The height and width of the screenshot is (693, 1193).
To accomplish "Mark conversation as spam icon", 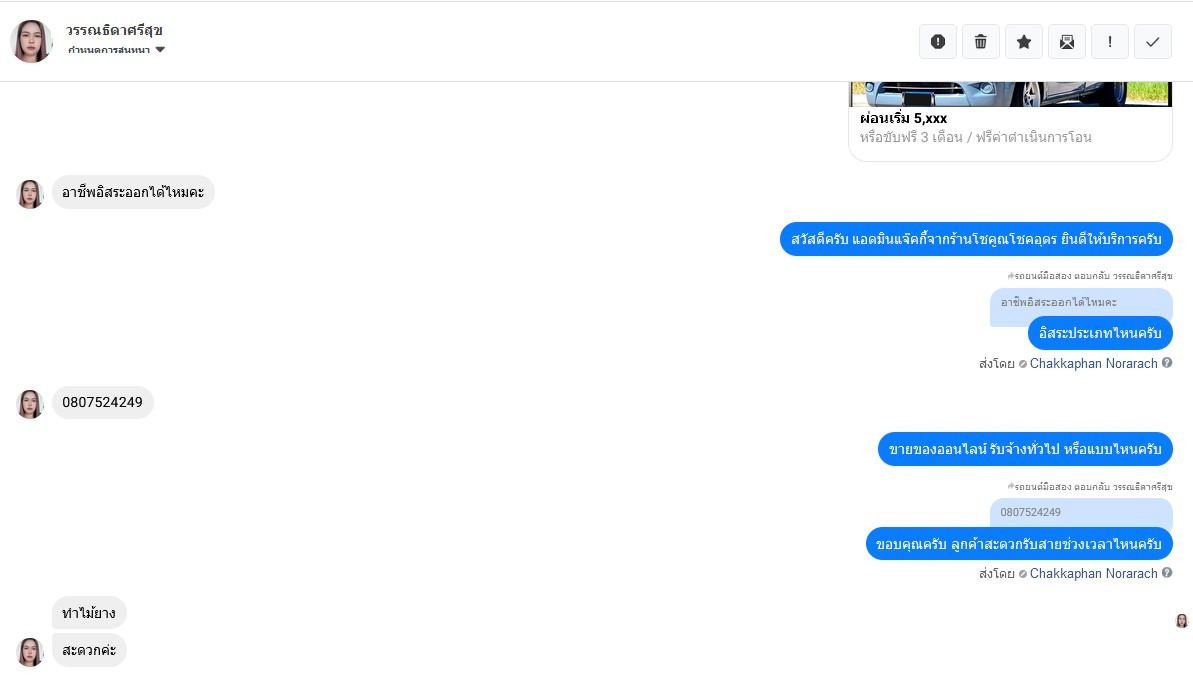I will pos(937,42).
